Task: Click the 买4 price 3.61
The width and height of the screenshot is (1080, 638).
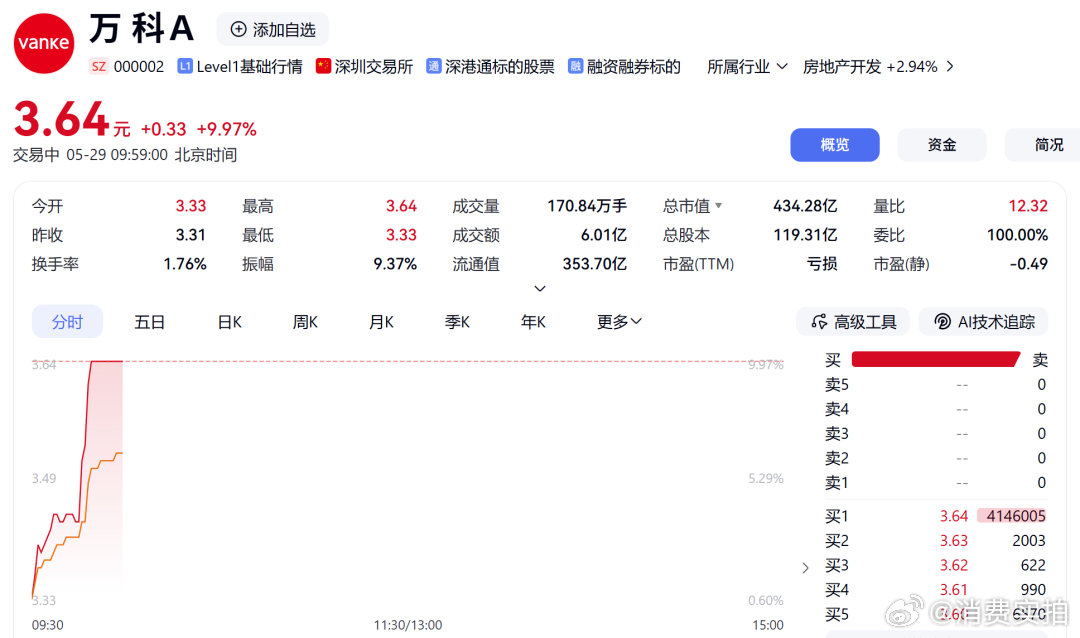Action: click(954, 590)
